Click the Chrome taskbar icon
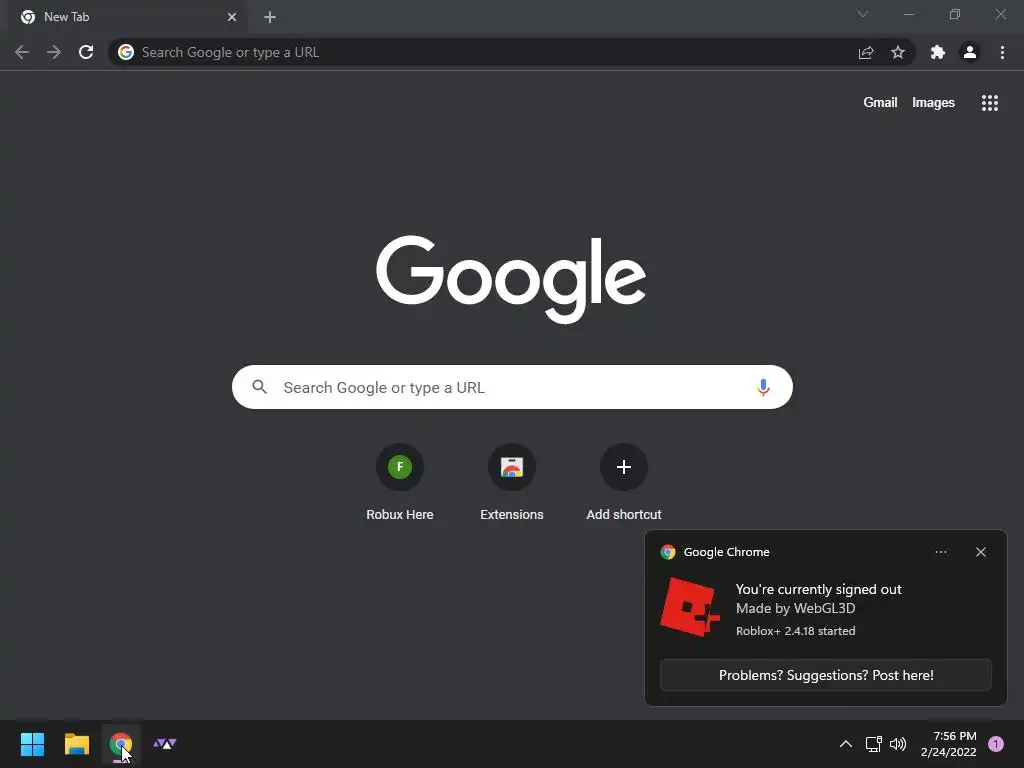1024x768 pixels. 121,744
